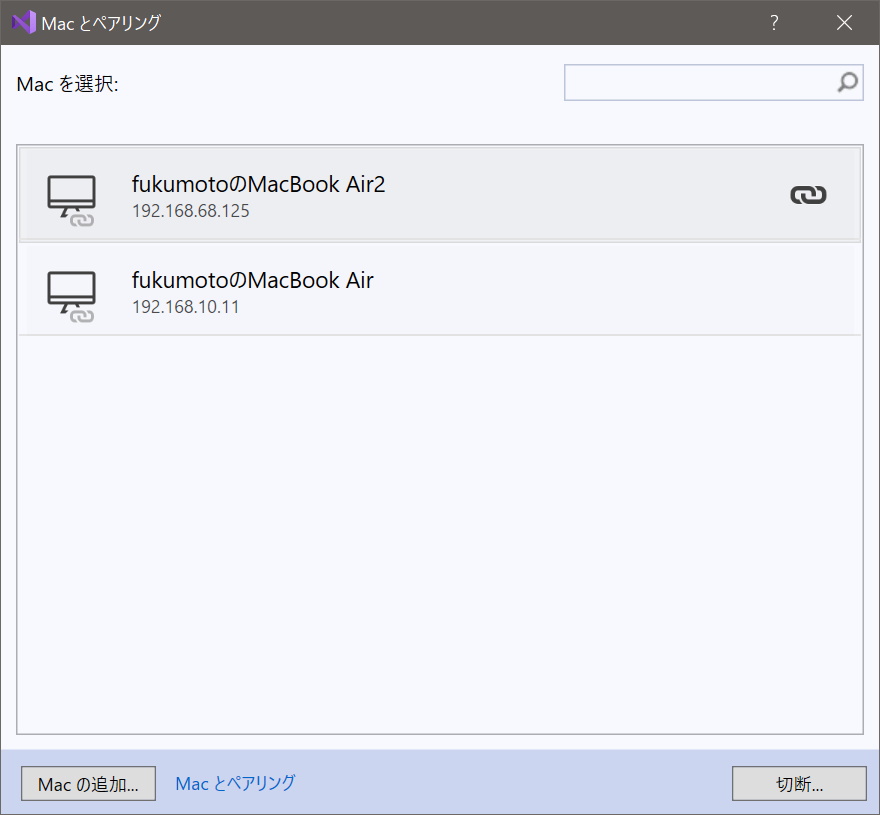Click the Mac の追加... button

click(88, 784)
